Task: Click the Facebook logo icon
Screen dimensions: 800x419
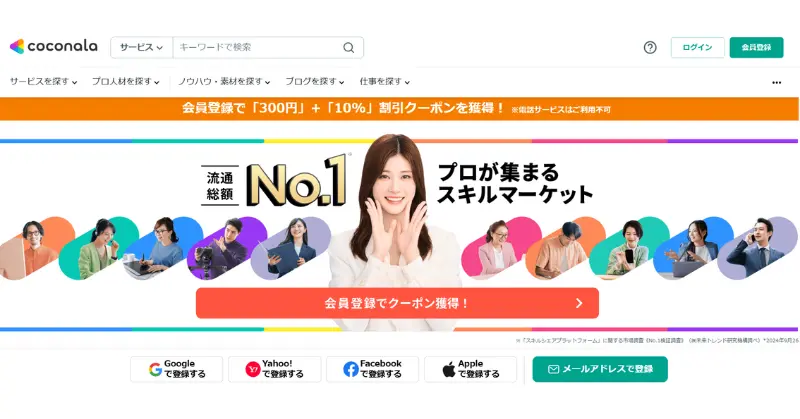Action: [x=351, y=369]
